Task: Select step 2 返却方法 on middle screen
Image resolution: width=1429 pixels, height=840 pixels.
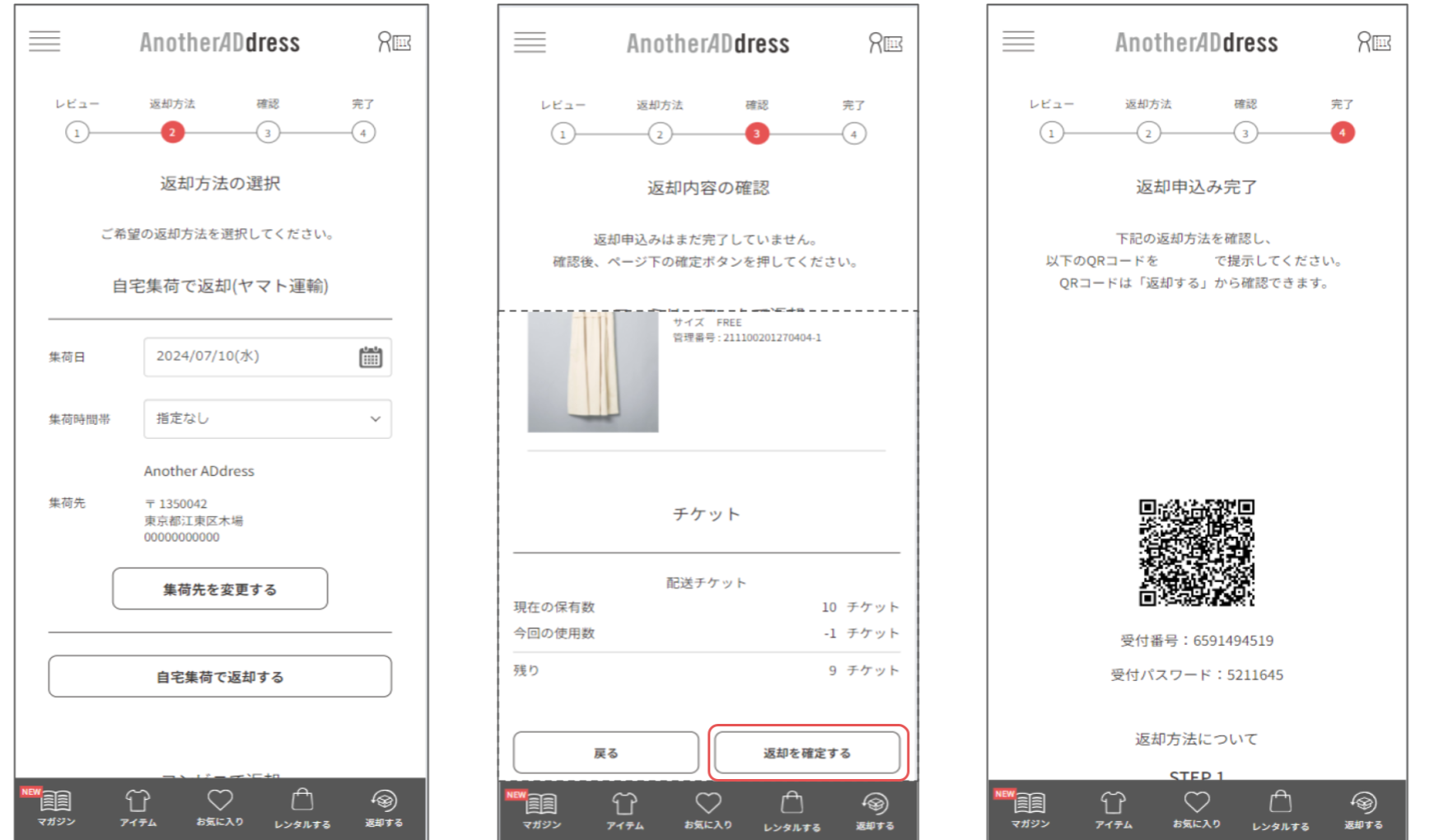Action: (x=660, y=133)
